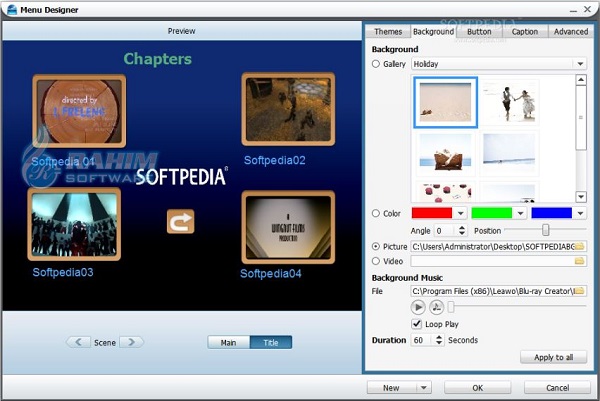This screenshot has height=401, width=600.
Task: Select the dancing couple gallery thumbnail
Action: pyautogui.click(x=509, y=102)
